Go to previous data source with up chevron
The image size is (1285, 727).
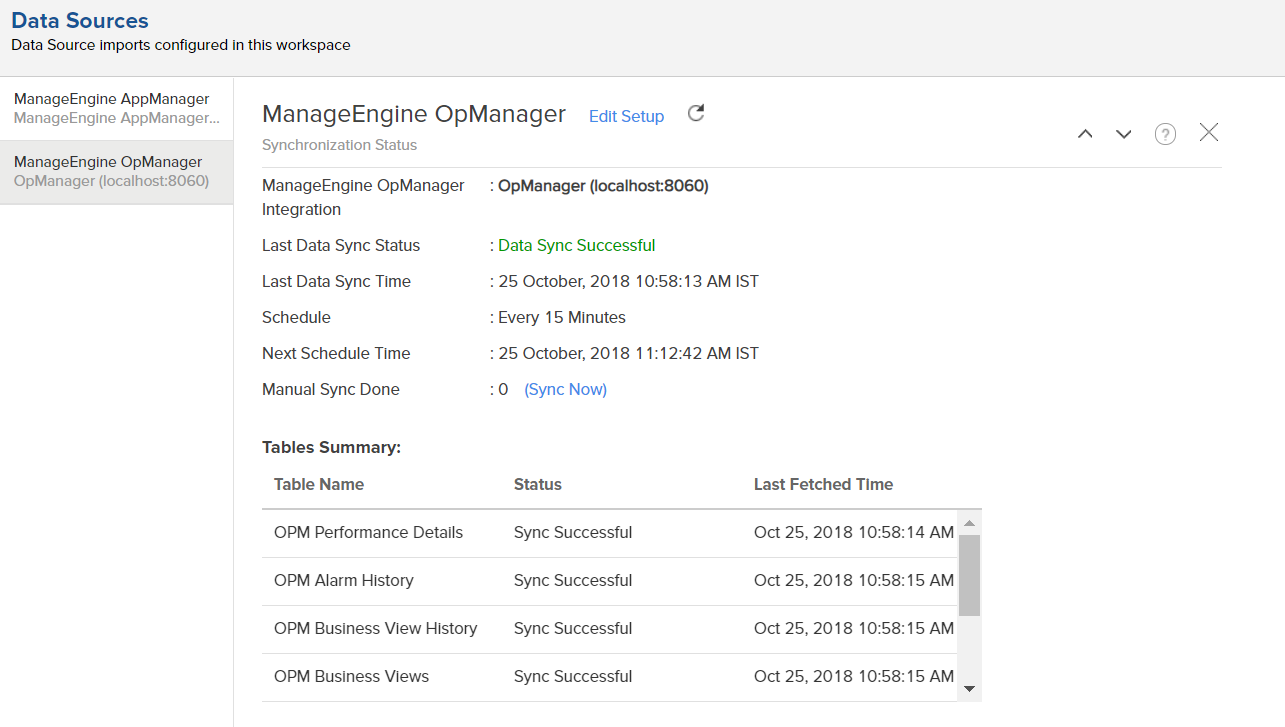pyautogui.click(x=1085, y=134)
